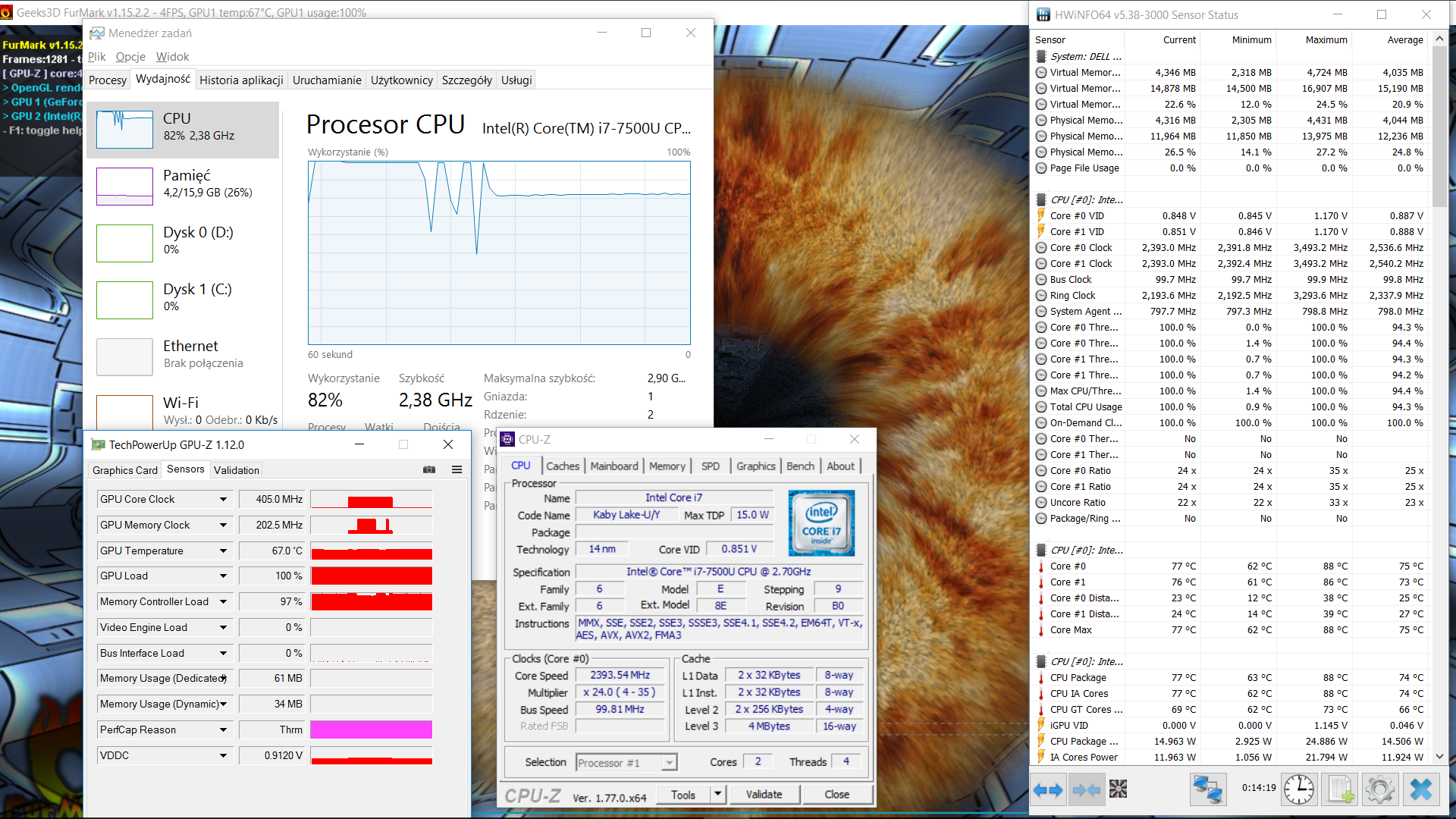Click the collapse columns arrows icon in HWiNFO
This screenshot has height=819, width=1456.
(1087, 790)
